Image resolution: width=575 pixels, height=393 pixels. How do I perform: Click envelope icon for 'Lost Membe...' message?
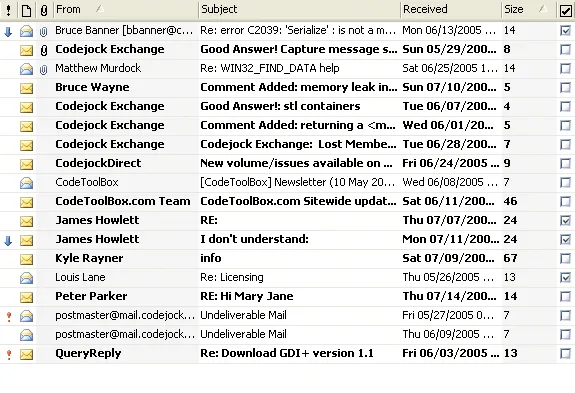pyautogui.click(x=26, y=146)
